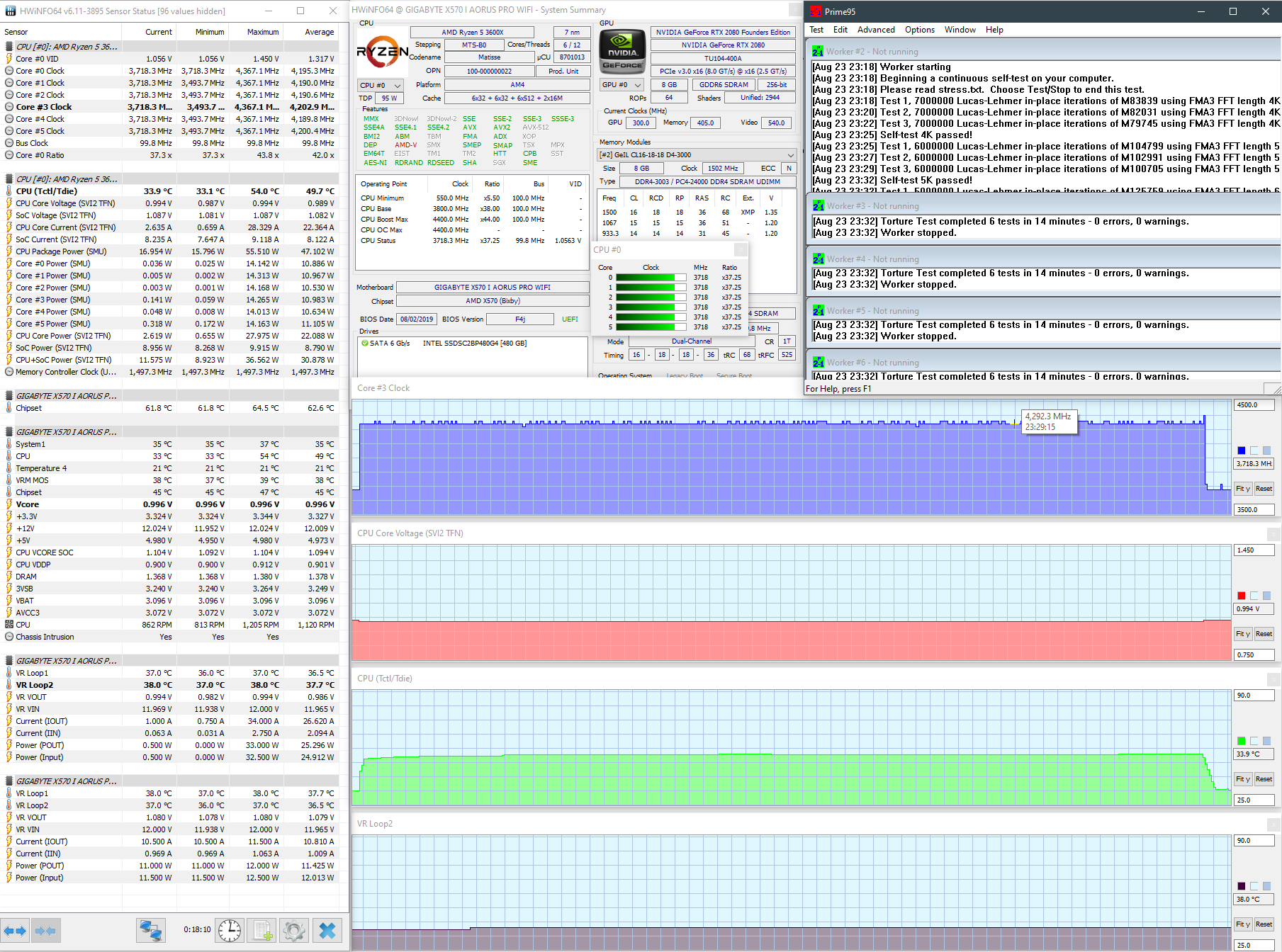Close the CPU Core Voltage graph panel

click(x=1273, y=534)
